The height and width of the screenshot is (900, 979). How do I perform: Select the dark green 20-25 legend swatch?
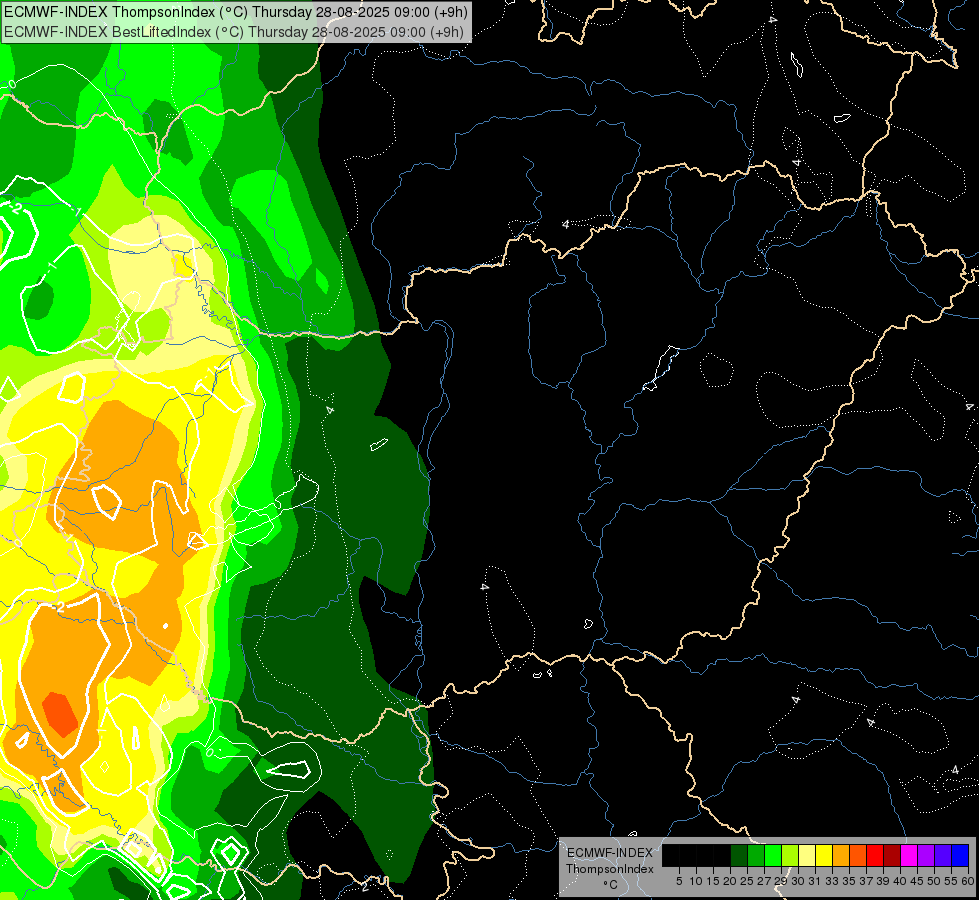[739, 855]
